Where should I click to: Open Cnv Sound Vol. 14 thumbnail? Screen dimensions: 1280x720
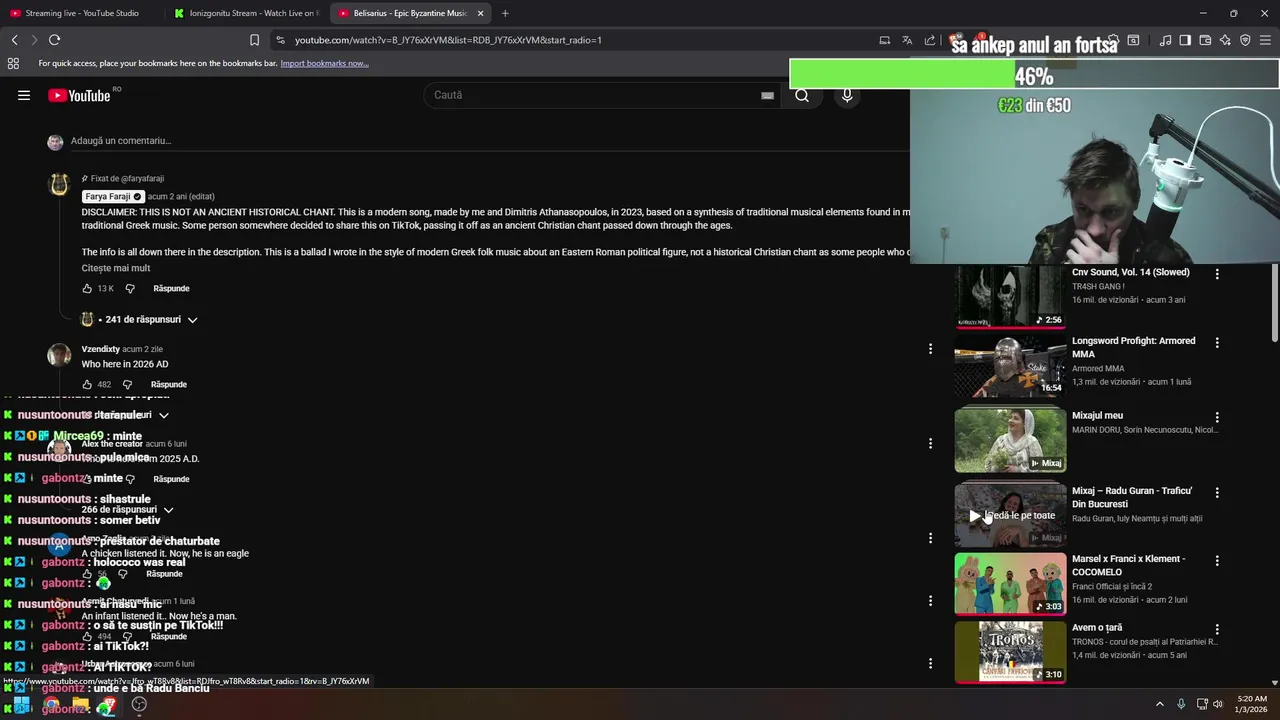point(1010,297)
